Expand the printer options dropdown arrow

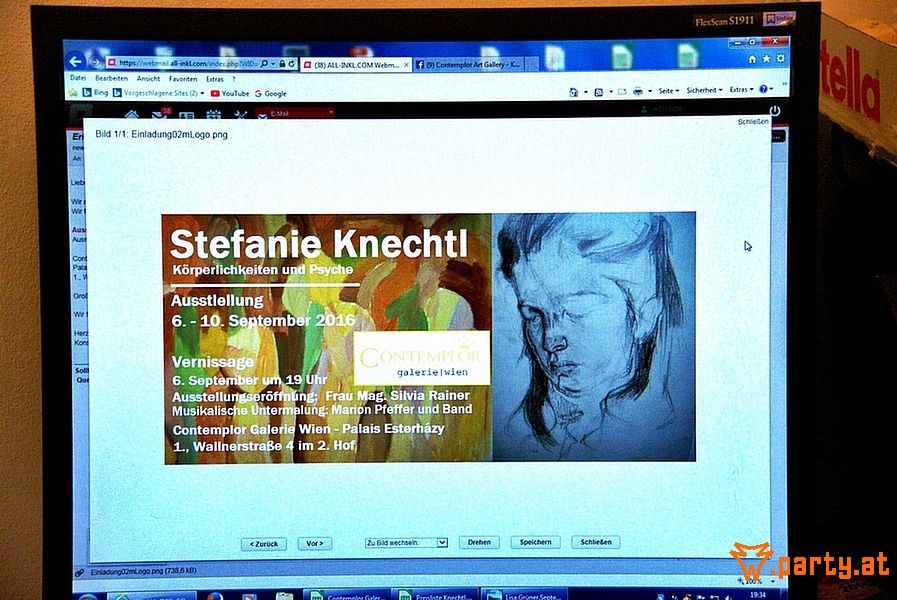point(650,92)
